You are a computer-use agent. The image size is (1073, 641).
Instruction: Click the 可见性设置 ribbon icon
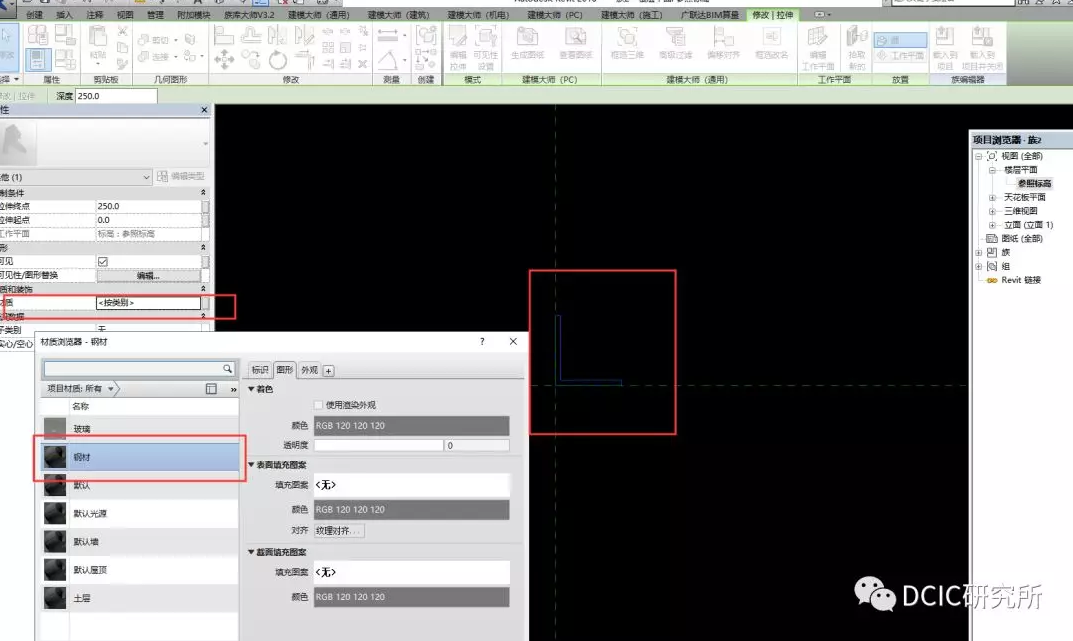485,44
